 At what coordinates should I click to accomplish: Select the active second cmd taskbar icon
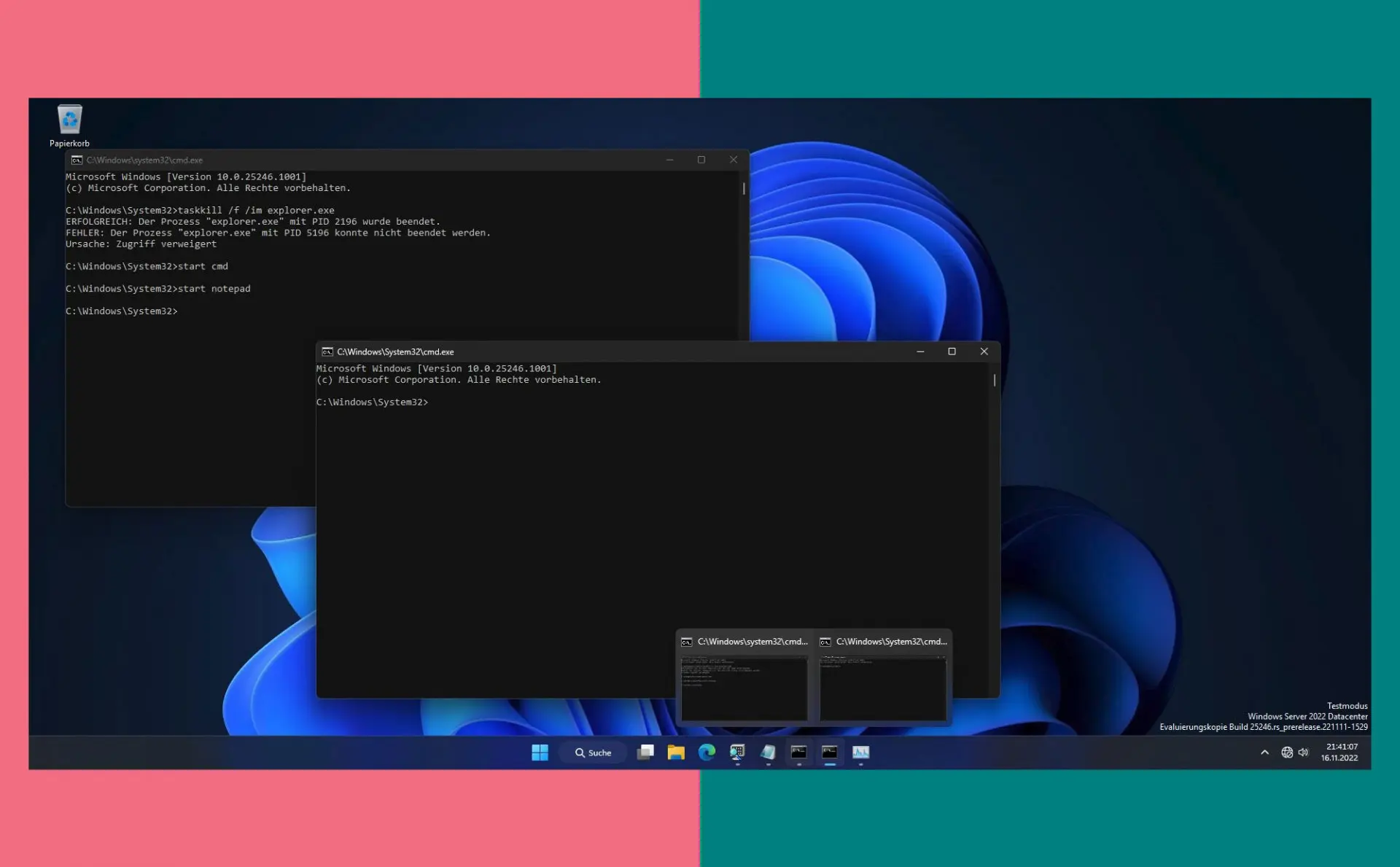830,753
